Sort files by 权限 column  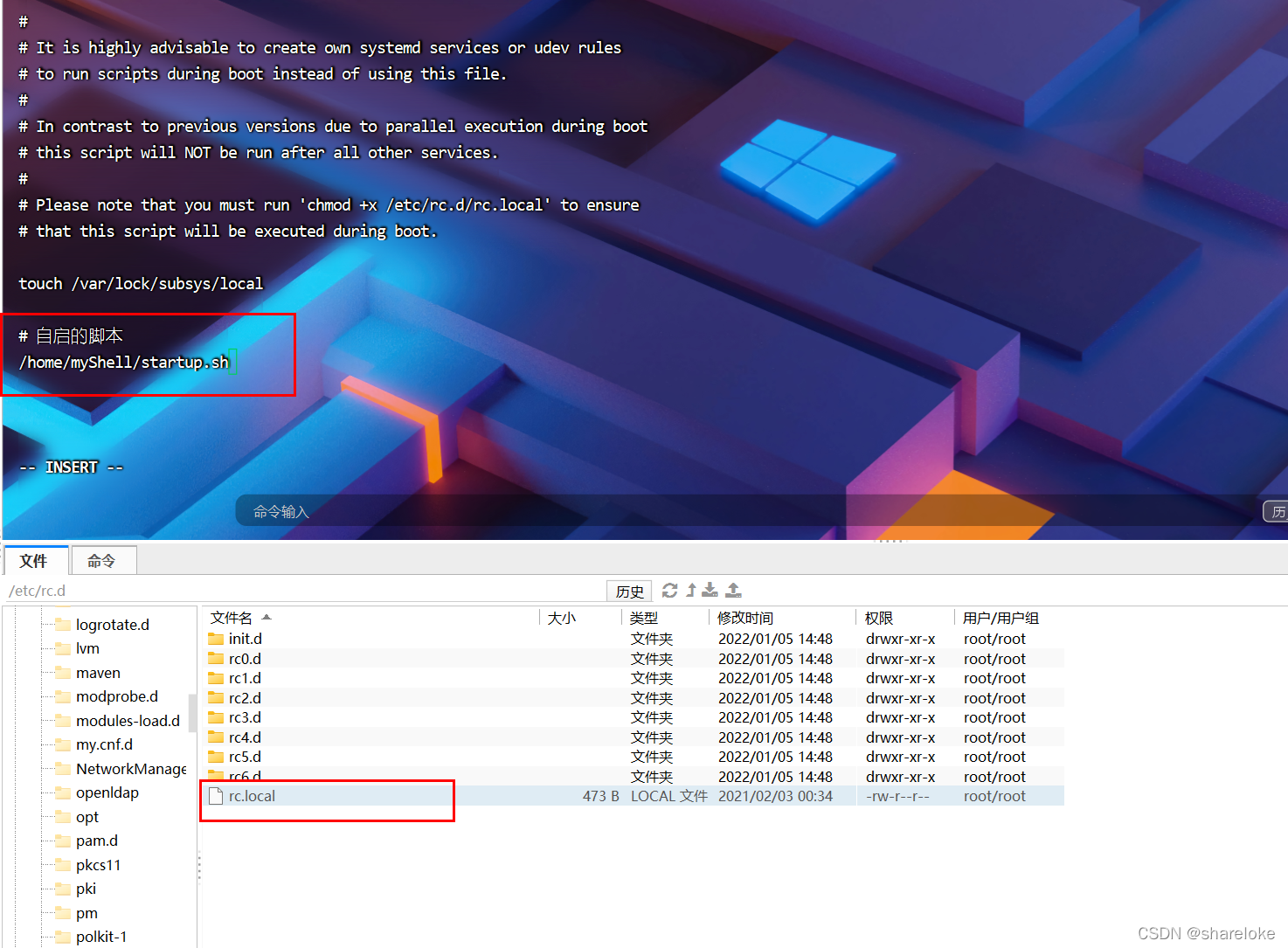click(x=905, y=618)
